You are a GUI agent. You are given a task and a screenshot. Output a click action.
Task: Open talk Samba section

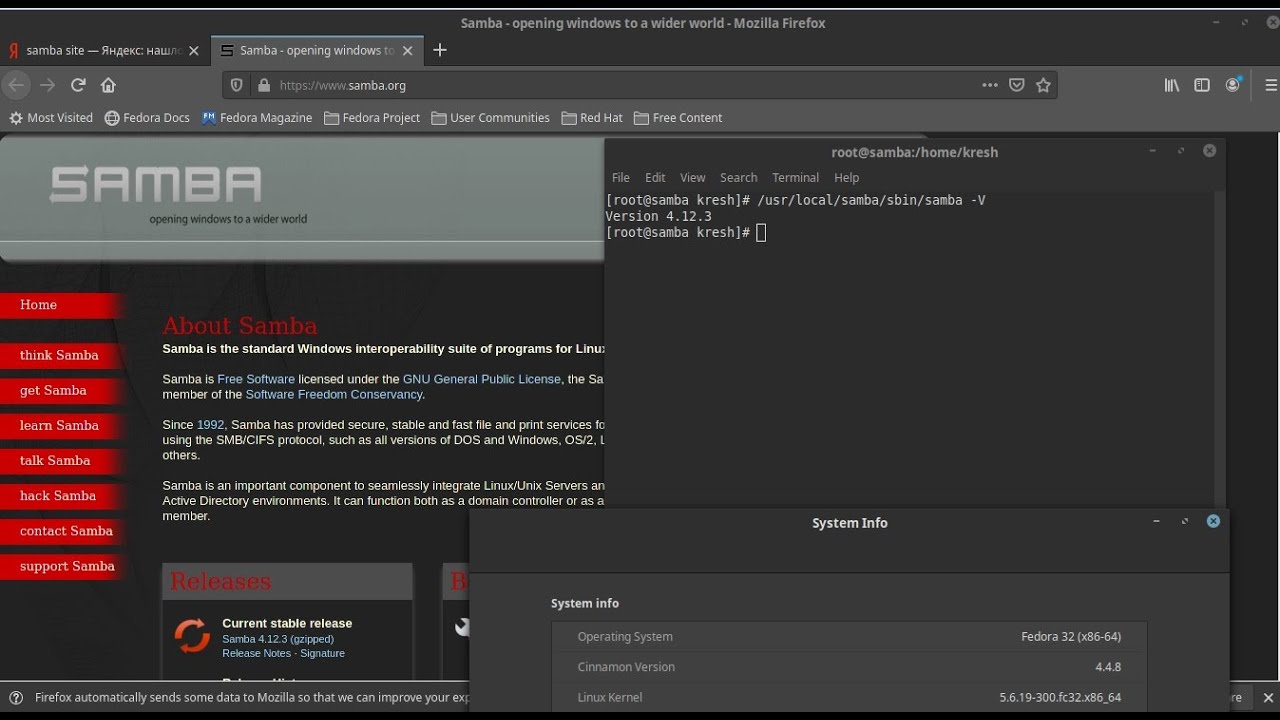pyautogui.click(x=60, y=460)
